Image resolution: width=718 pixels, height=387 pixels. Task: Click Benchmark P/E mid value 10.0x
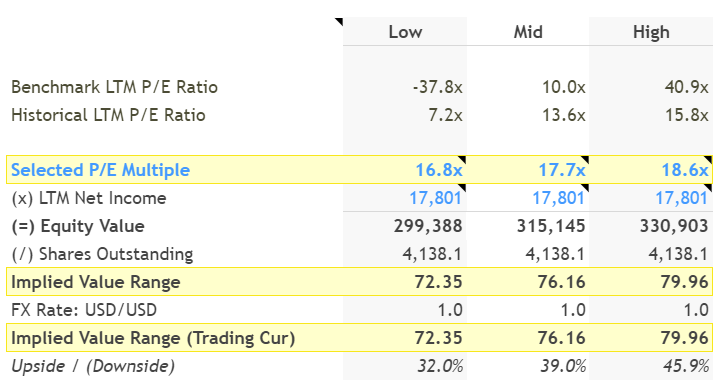[564, 87]
